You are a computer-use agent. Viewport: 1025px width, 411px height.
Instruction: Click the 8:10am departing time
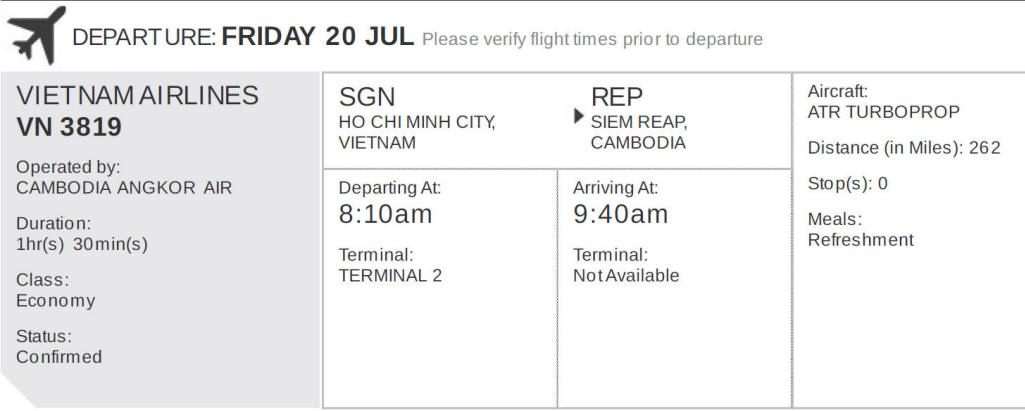point(386,214)
